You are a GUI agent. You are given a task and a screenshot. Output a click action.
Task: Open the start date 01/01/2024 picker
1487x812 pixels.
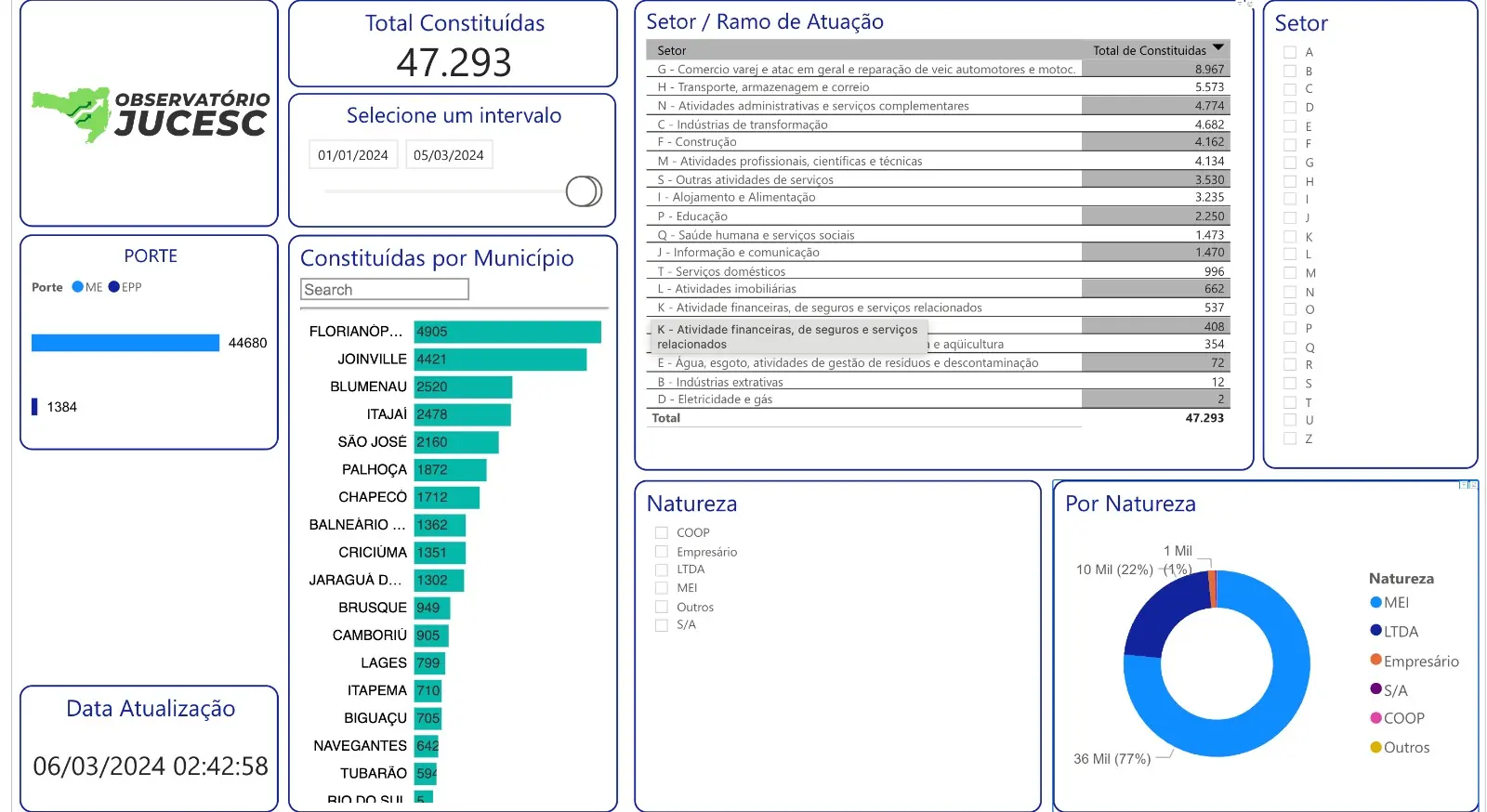pos(353,155)
